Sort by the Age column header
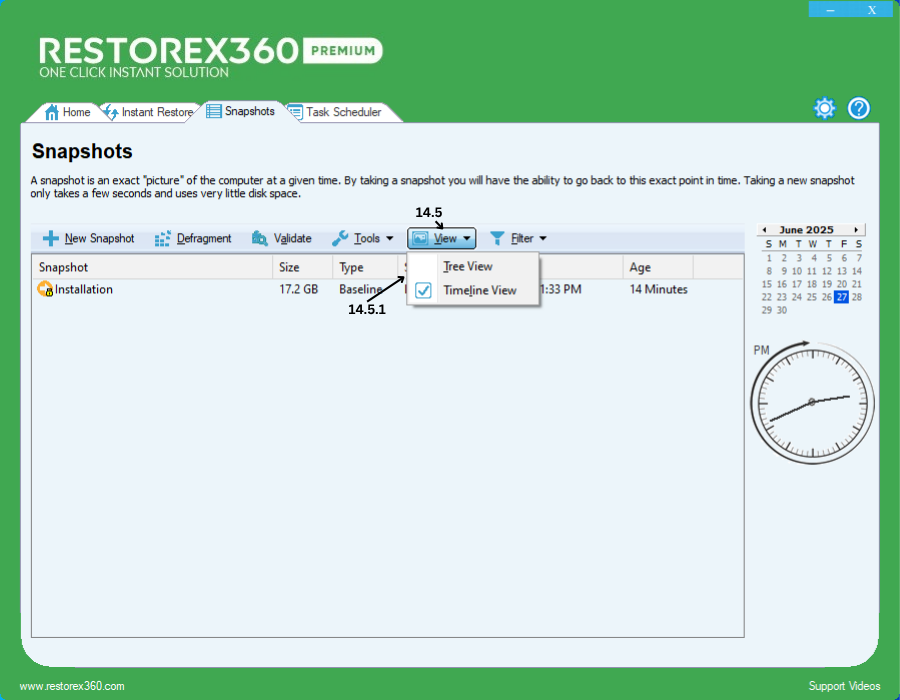 (658, 267)
